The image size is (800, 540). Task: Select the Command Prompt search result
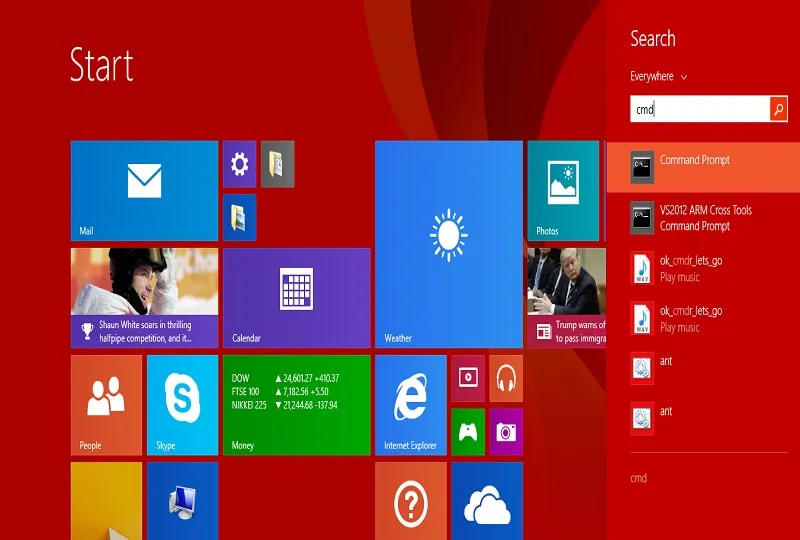tap(703, 167)
